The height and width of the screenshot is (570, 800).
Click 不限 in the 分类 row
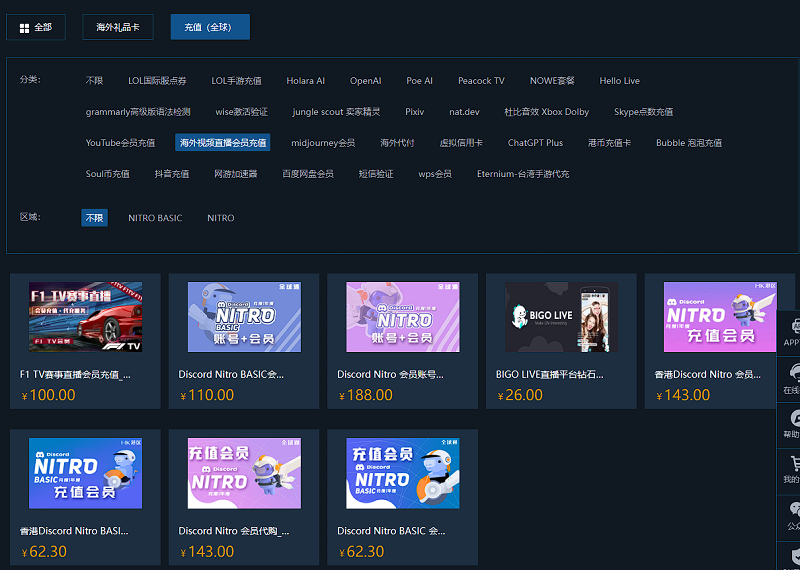tap(94, 81)
